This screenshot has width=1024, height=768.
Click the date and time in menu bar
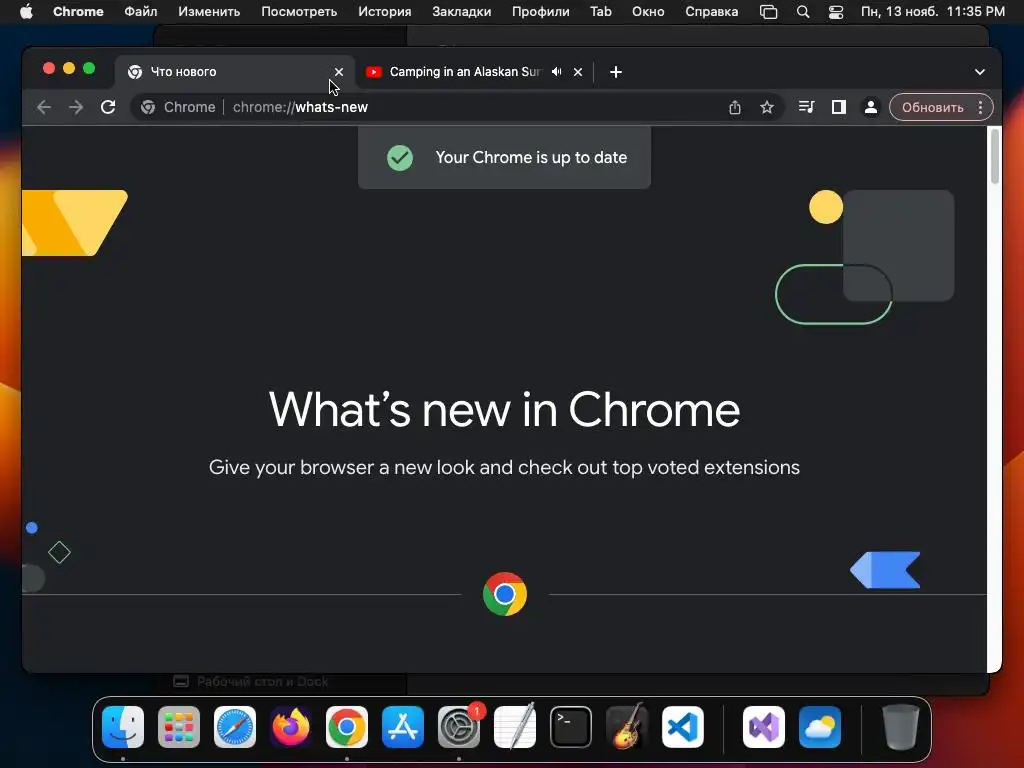[933, 12]
